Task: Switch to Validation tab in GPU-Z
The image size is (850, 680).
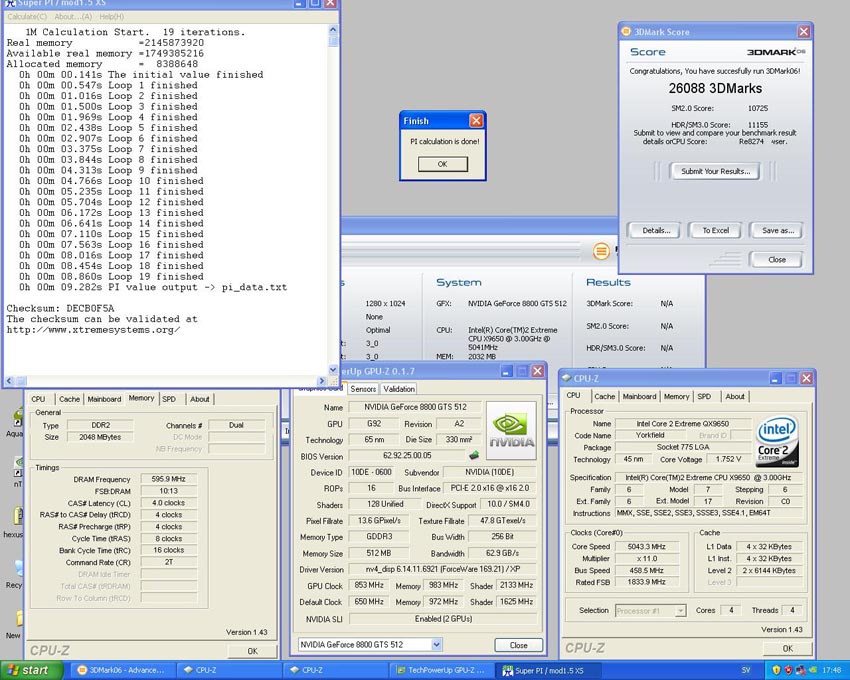Action: [398, 389]
